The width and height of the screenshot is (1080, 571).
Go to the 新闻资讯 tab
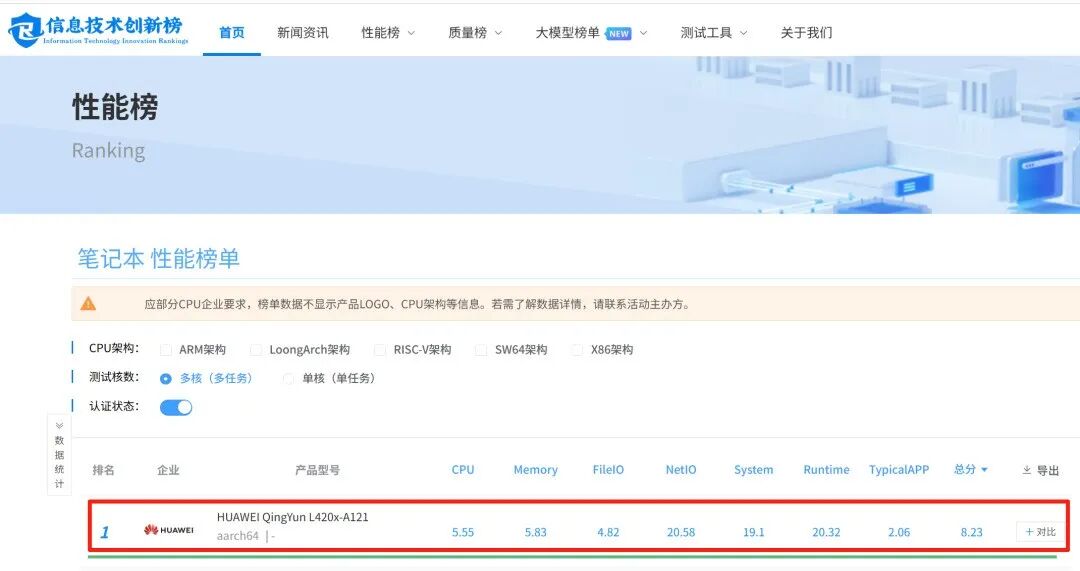click(302, 32)
